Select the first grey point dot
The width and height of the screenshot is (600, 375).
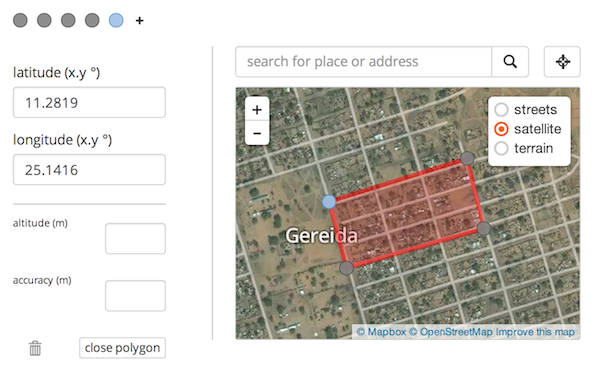point(20,20)
